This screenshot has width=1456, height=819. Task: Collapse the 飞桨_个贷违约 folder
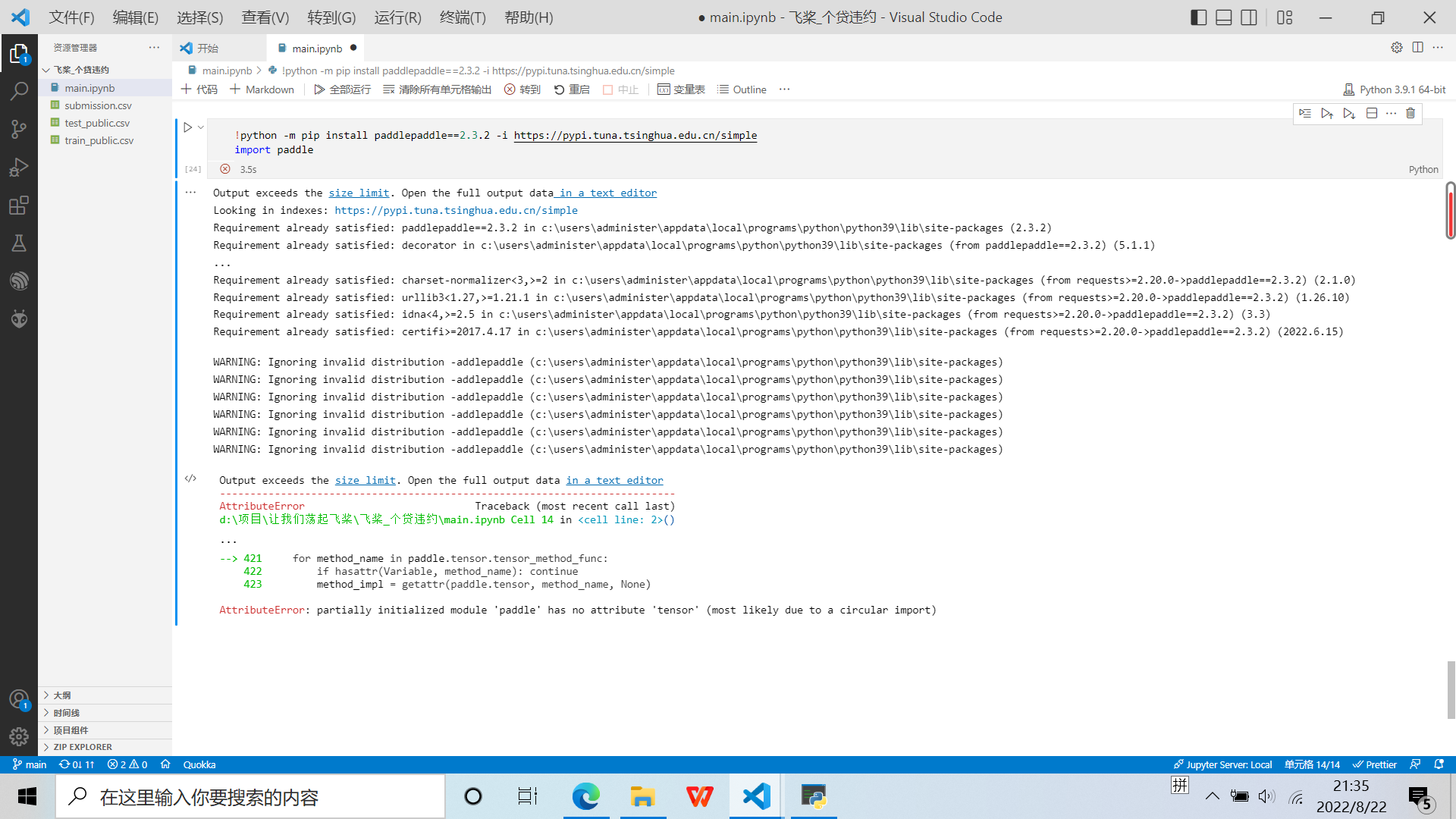105,70
